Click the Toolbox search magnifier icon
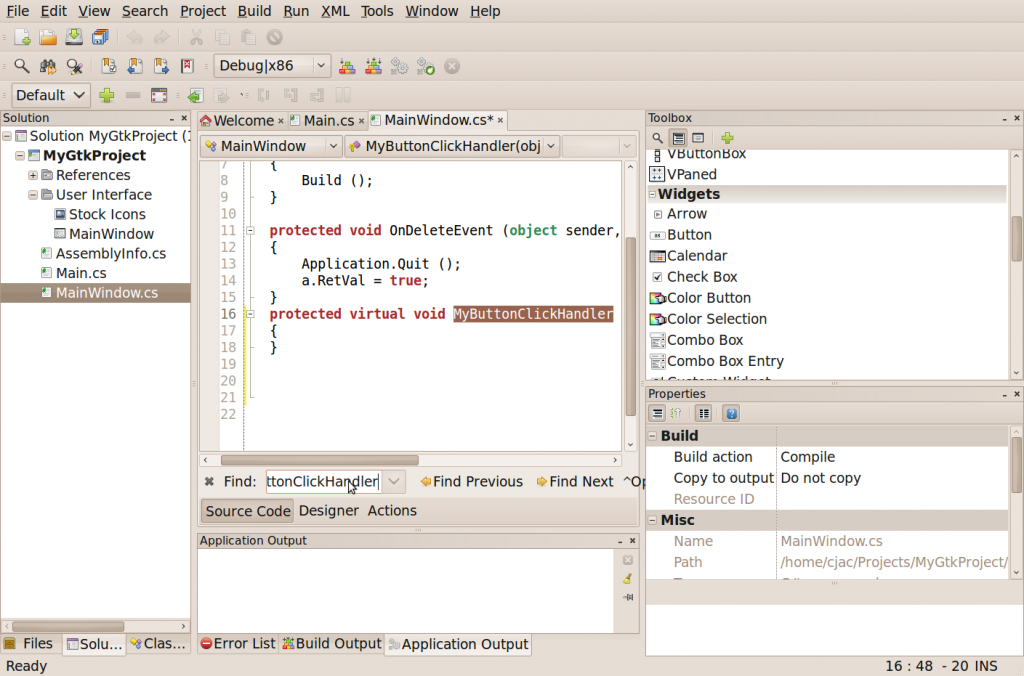This screenshot has height=676, width=1024. [x=658, y=138]
